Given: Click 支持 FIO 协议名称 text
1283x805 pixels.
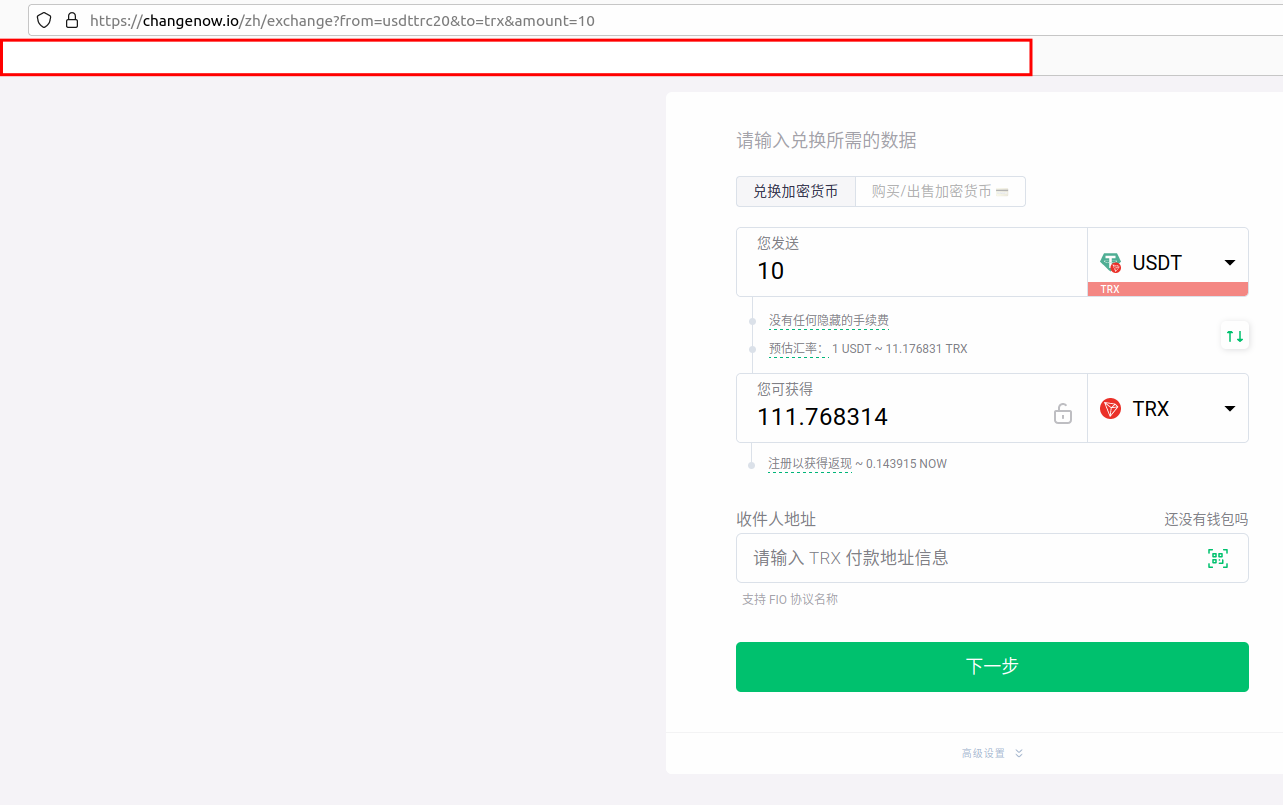Looking at the screenshot, I should coord(790,600).
